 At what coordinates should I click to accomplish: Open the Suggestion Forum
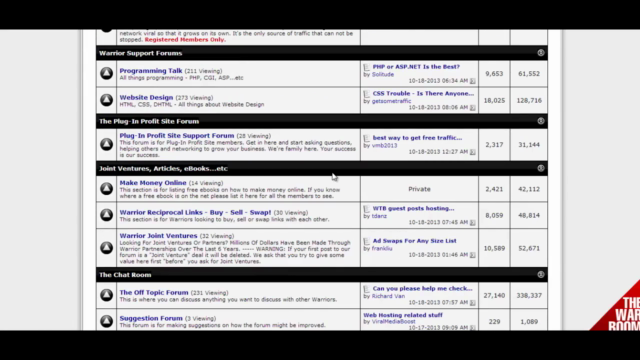click(151, 318)
